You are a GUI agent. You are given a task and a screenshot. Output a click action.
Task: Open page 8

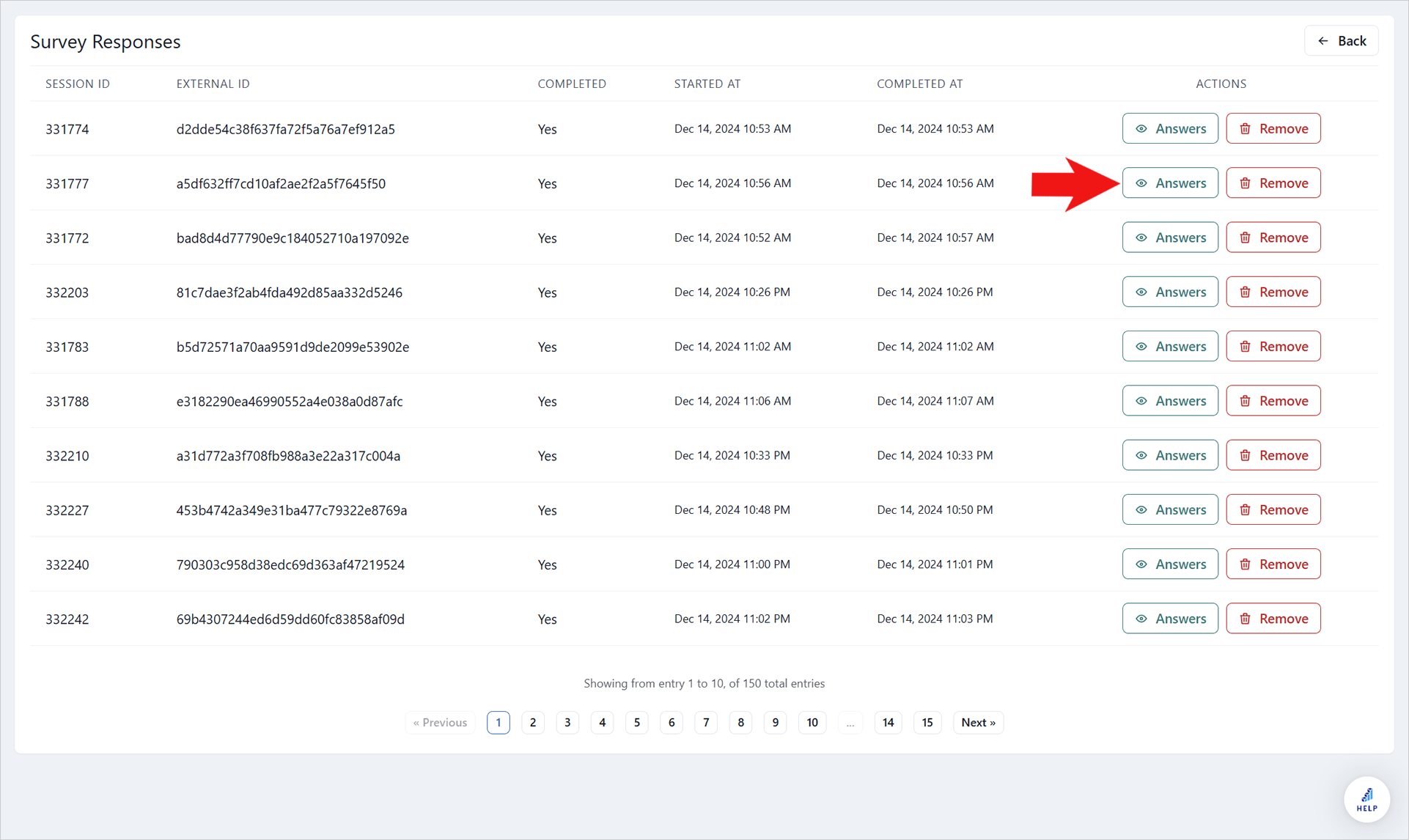pyautogui.click(x=740, y=723)
